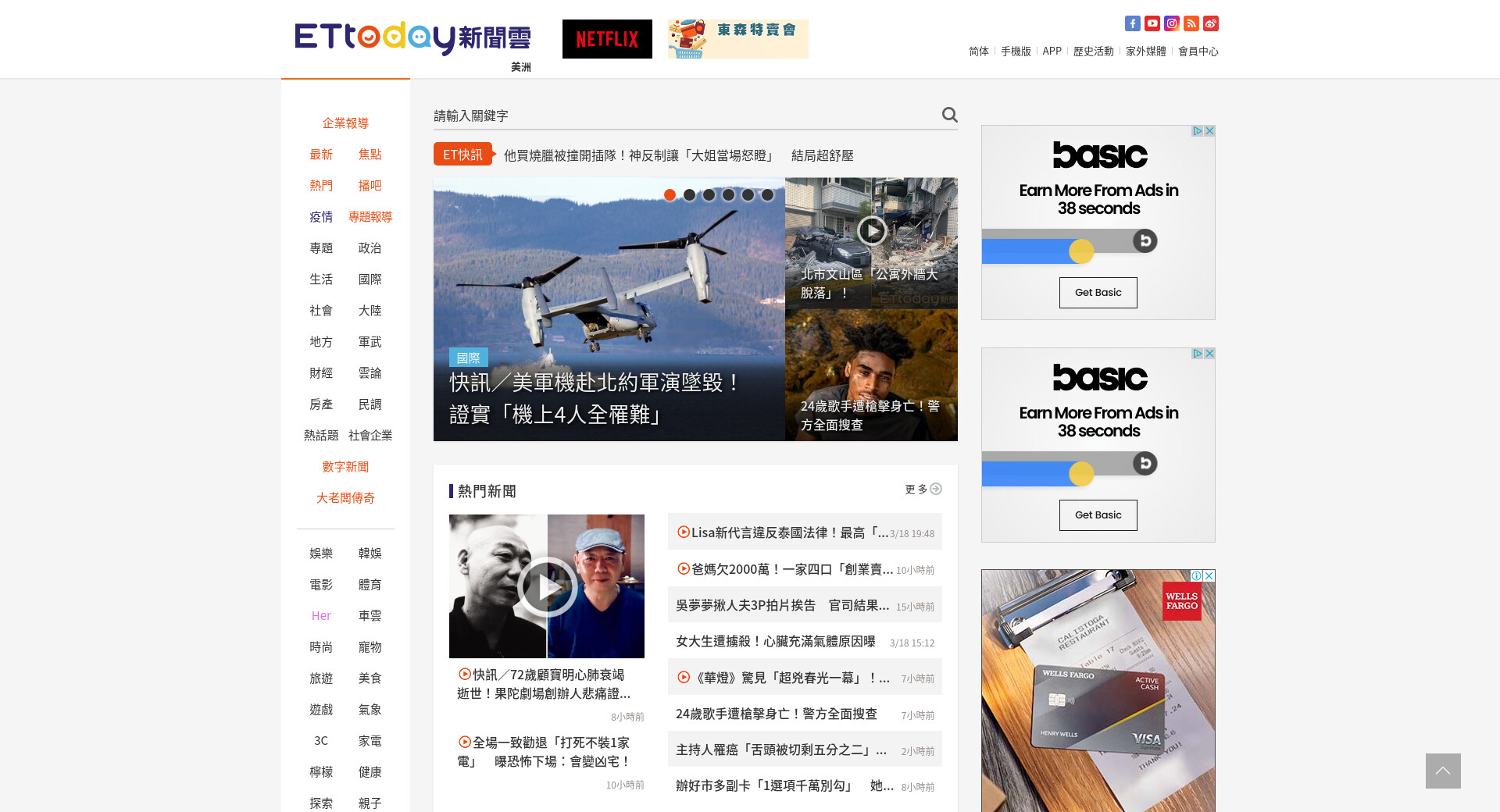Select the first carousel dot indicator
The width and height of the screenshot is (1500, 812).
(x=670, y=195)
